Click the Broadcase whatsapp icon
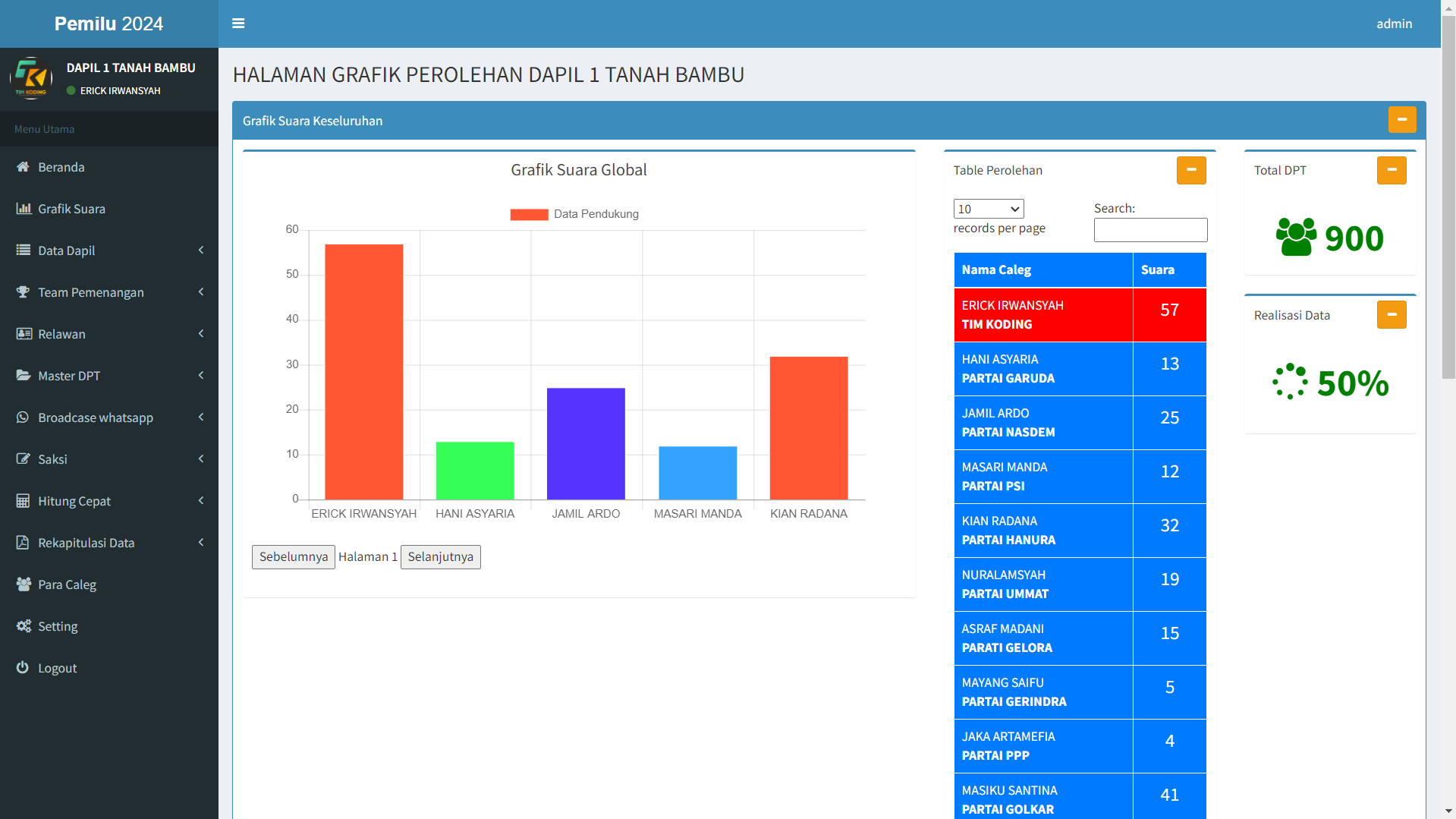 point(24,417)
